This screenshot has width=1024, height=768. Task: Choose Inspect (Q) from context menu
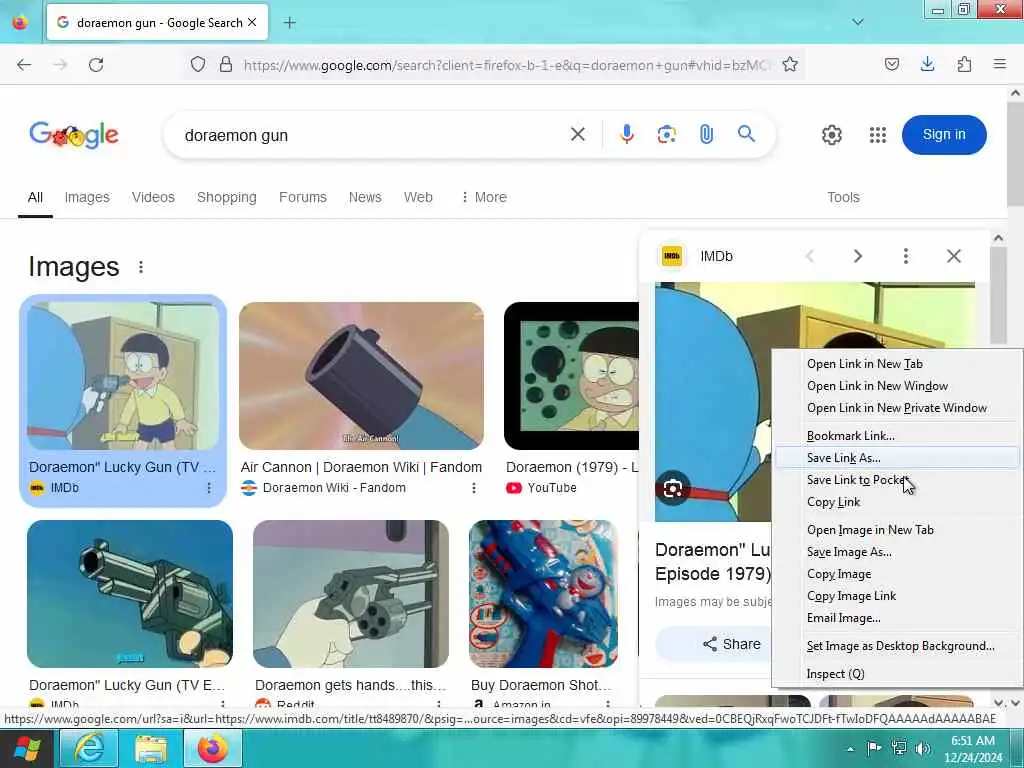click(x=835, y=674)
